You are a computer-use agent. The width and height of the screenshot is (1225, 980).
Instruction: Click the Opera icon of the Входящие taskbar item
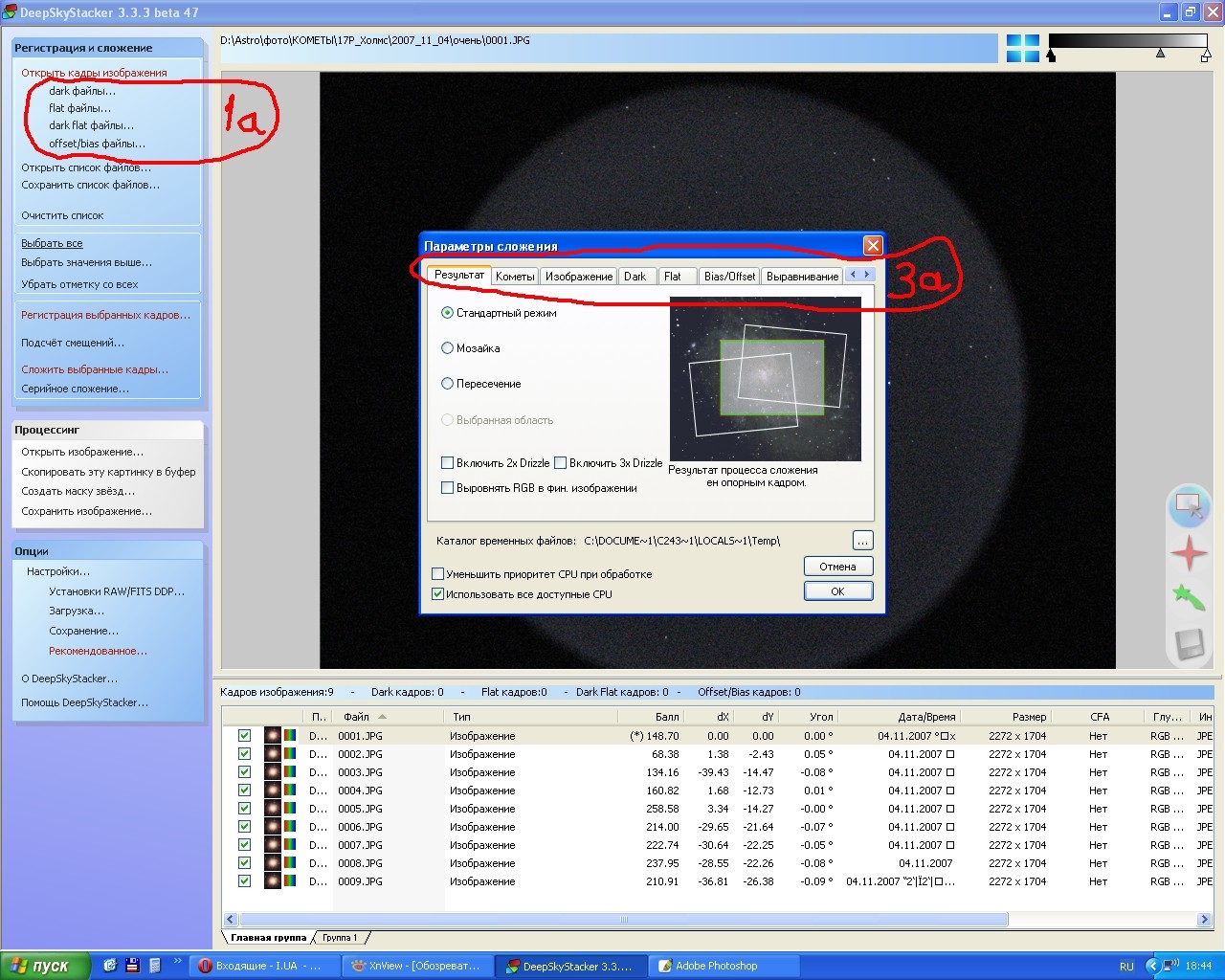pos(204,966)
